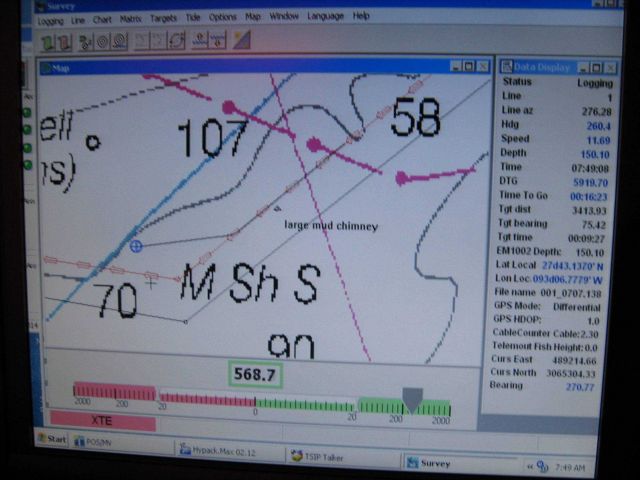Click the 568.7 cross-track value box
The height and width of the screenshot is (480, 640).
coord(255,374)
